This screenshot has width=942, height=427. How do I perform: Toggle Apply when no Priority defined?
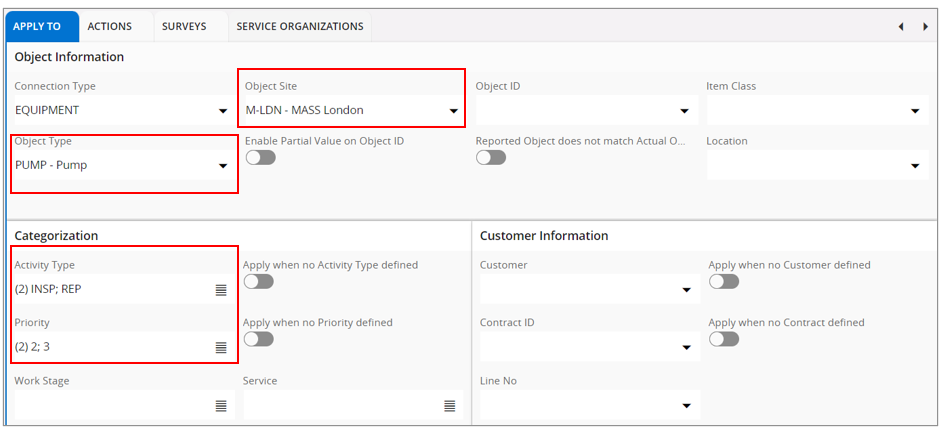tap(258, 339)
